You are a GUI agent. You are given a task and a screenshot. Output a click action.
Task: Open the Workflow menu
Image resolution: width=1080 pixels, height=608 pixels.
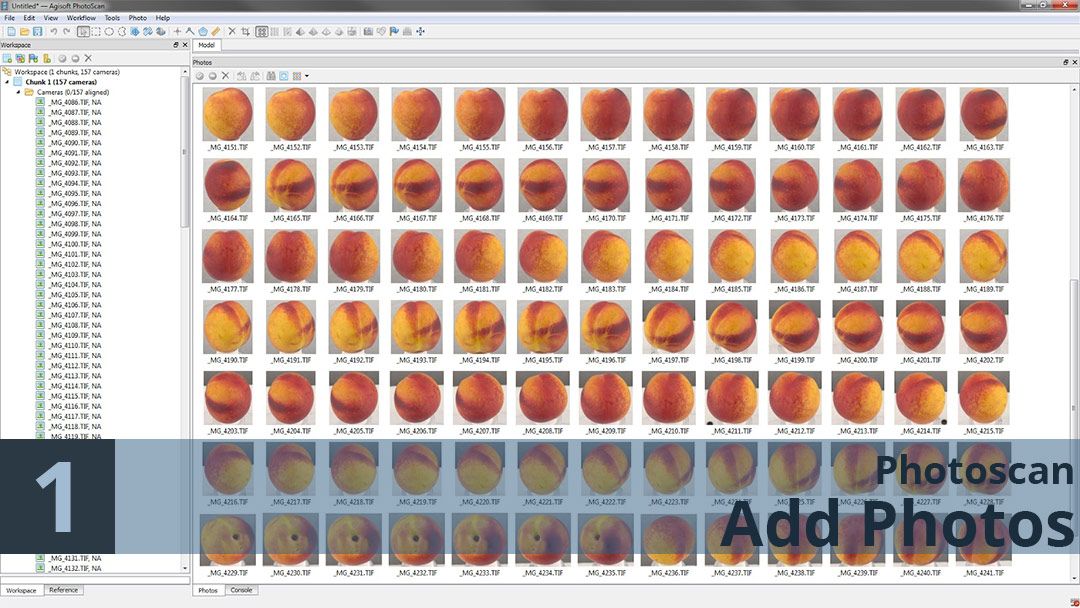click(x=81, y=18)
